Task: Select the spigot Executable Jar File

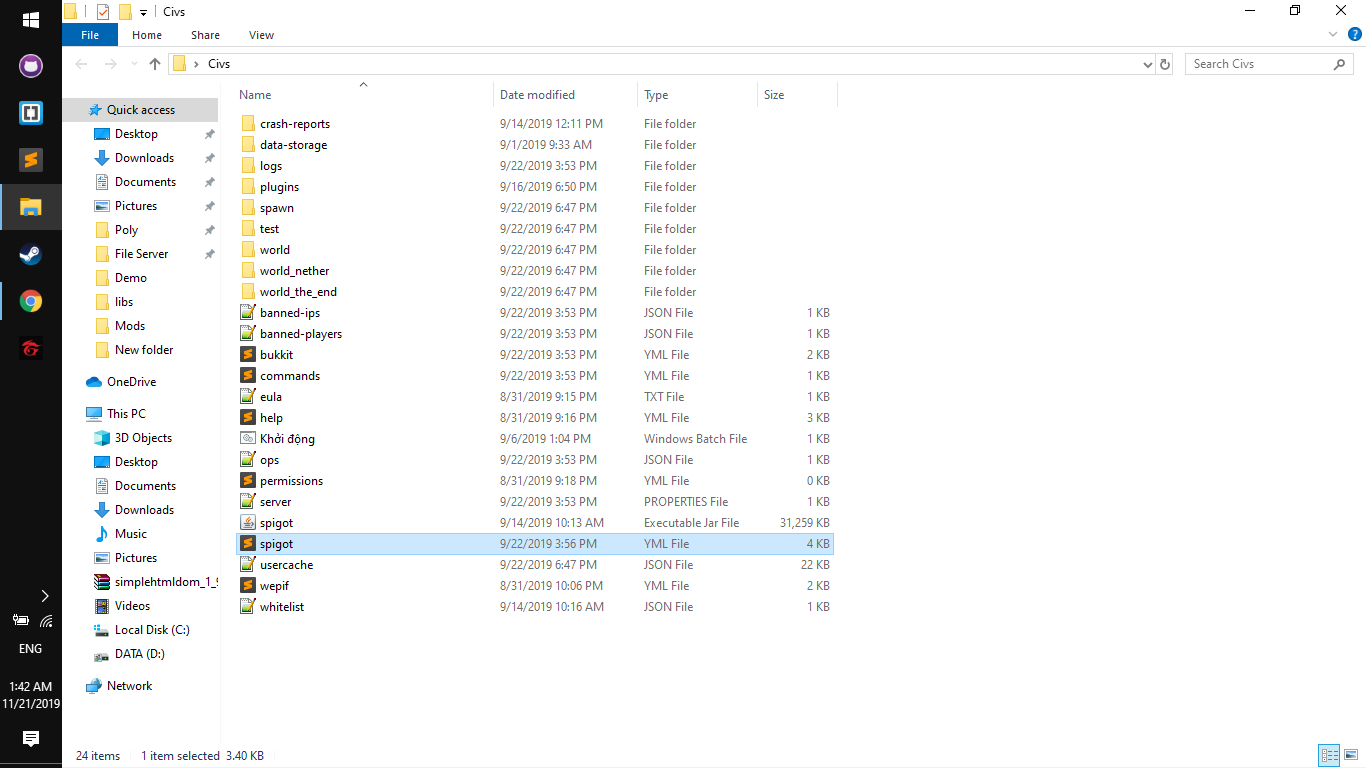Action: (536, 523)
